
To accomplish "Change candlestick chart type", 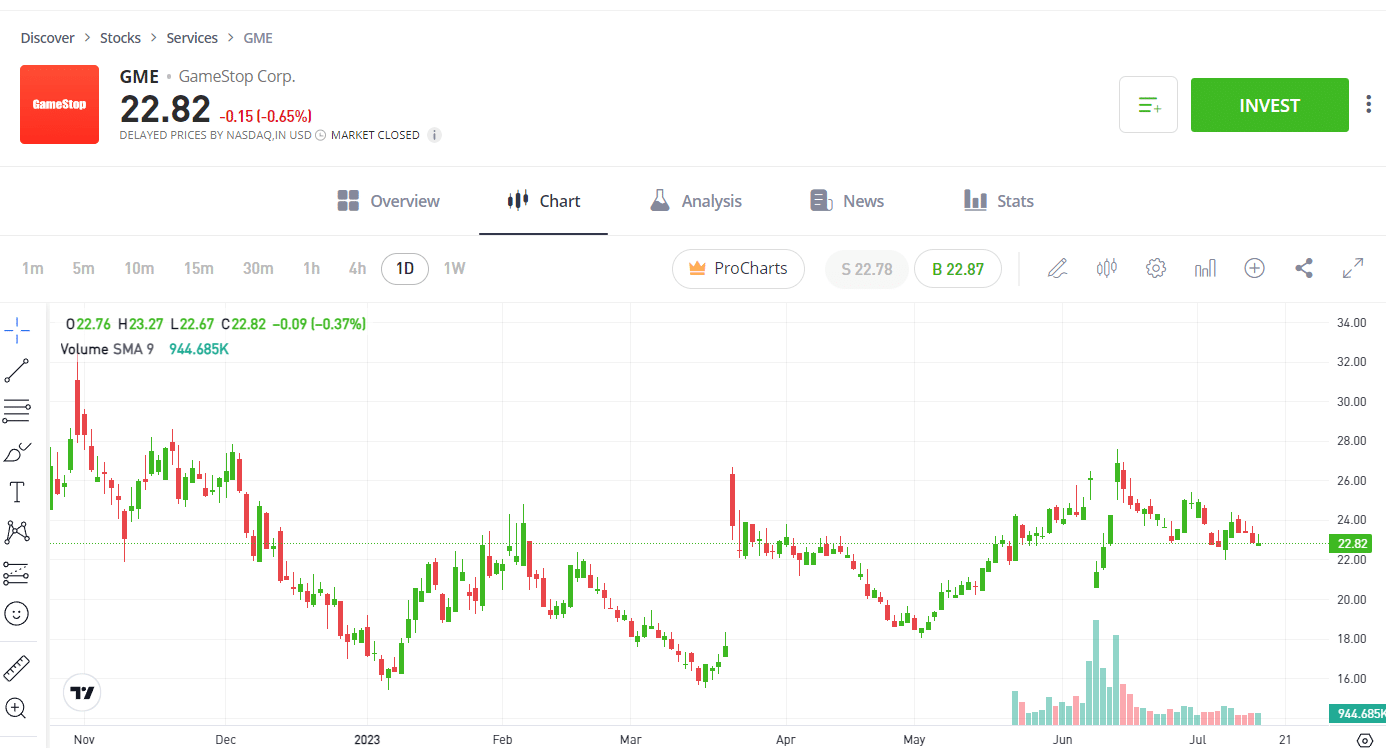I will point(1106,268).
